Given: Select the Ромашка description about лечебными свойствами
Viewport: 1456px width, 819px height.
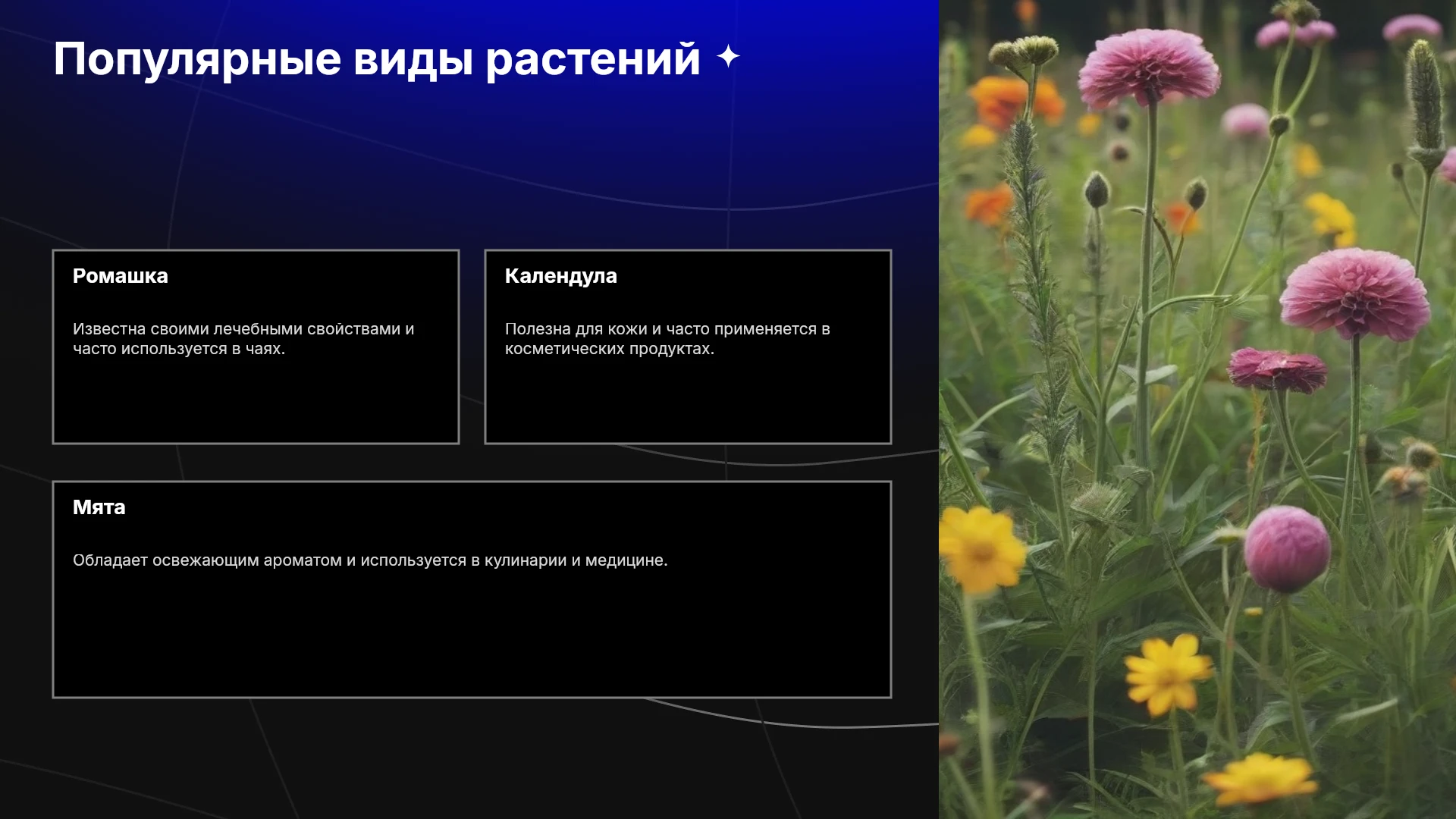Looking at the screenshot, I should coord(243,339).
